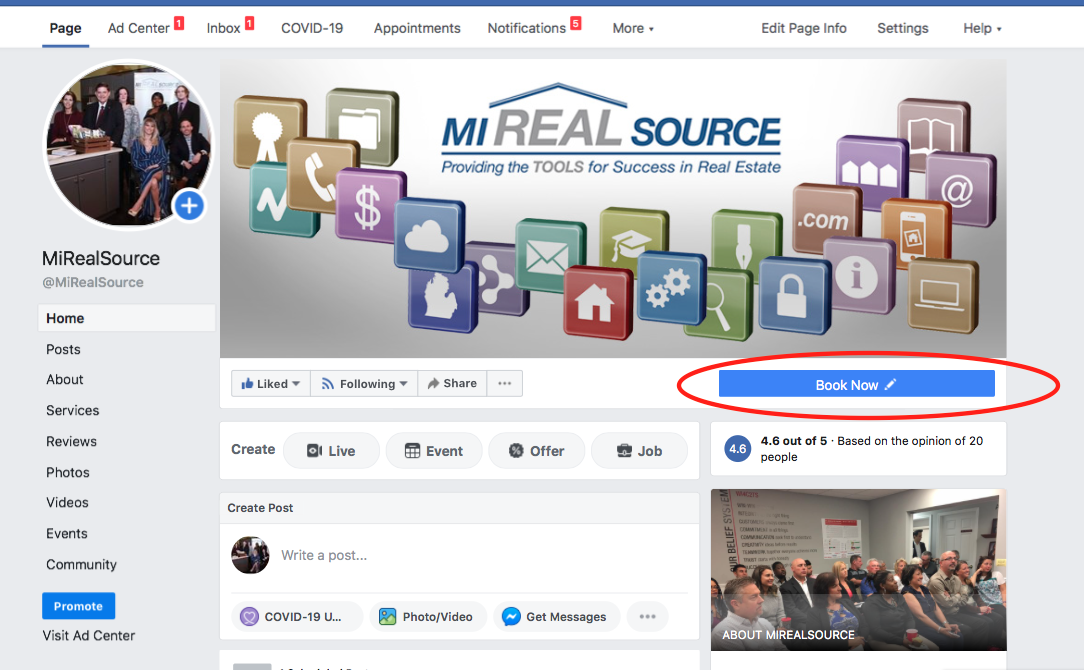This screenshot has width=1084, height=670.
Task: Click the Photo/Video picture icon
Action: click(x=387, y=616)
